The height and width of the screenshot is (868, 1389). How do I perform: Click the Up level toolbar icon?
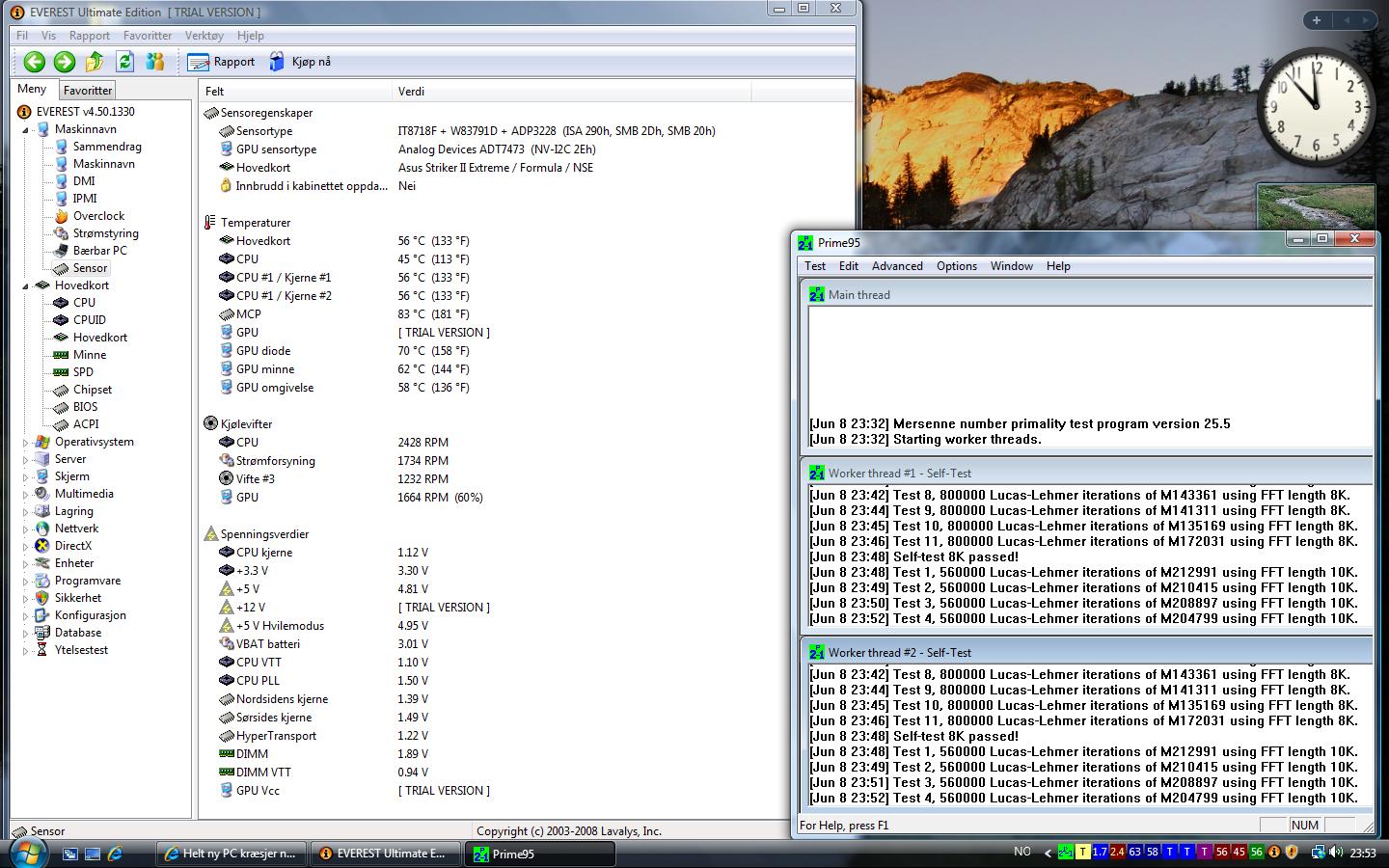point(95,62)
